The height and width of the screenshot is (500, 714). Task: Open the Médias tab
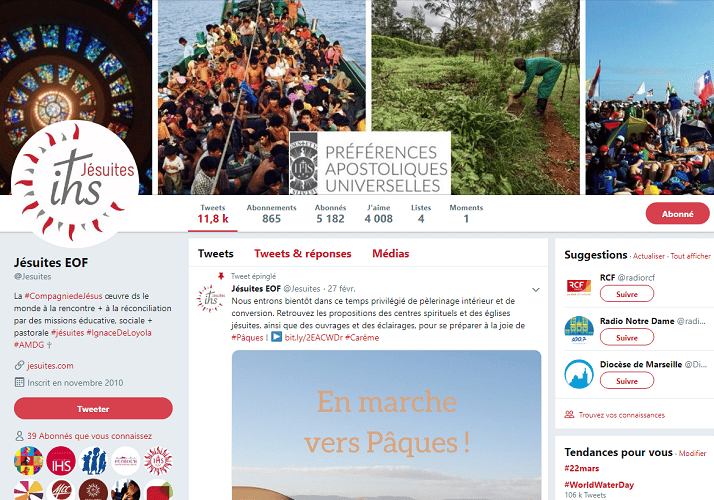(x=391, y=254)
